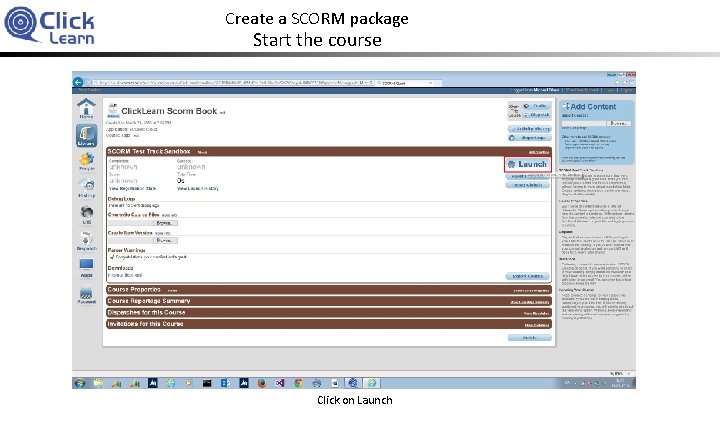
Task: Open View Registration State link
Action: pyautogui.click(x=132, y=189)
